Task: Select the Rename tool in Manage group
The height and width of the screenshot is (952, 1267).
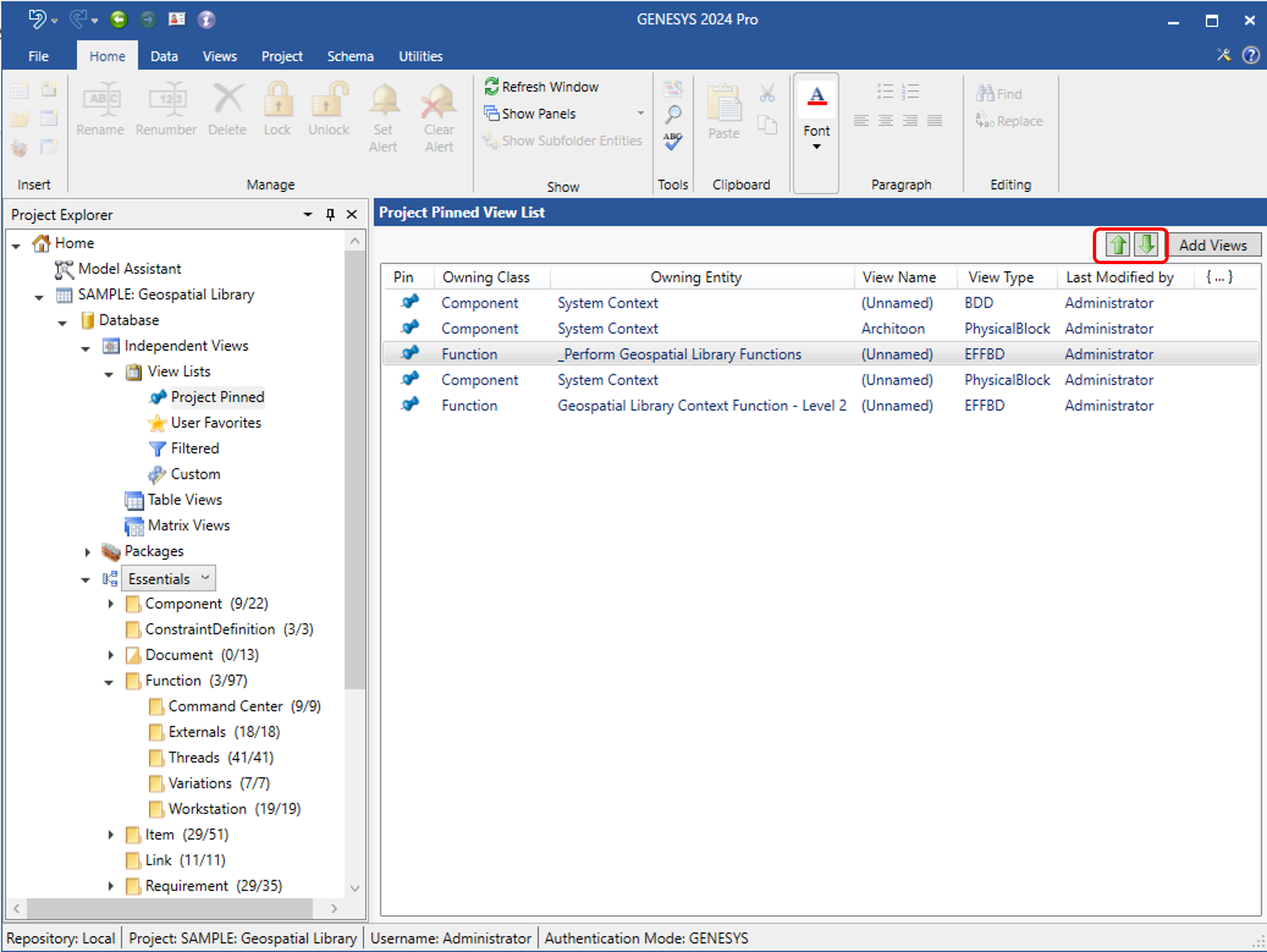Action: click(x=100, y=109)
